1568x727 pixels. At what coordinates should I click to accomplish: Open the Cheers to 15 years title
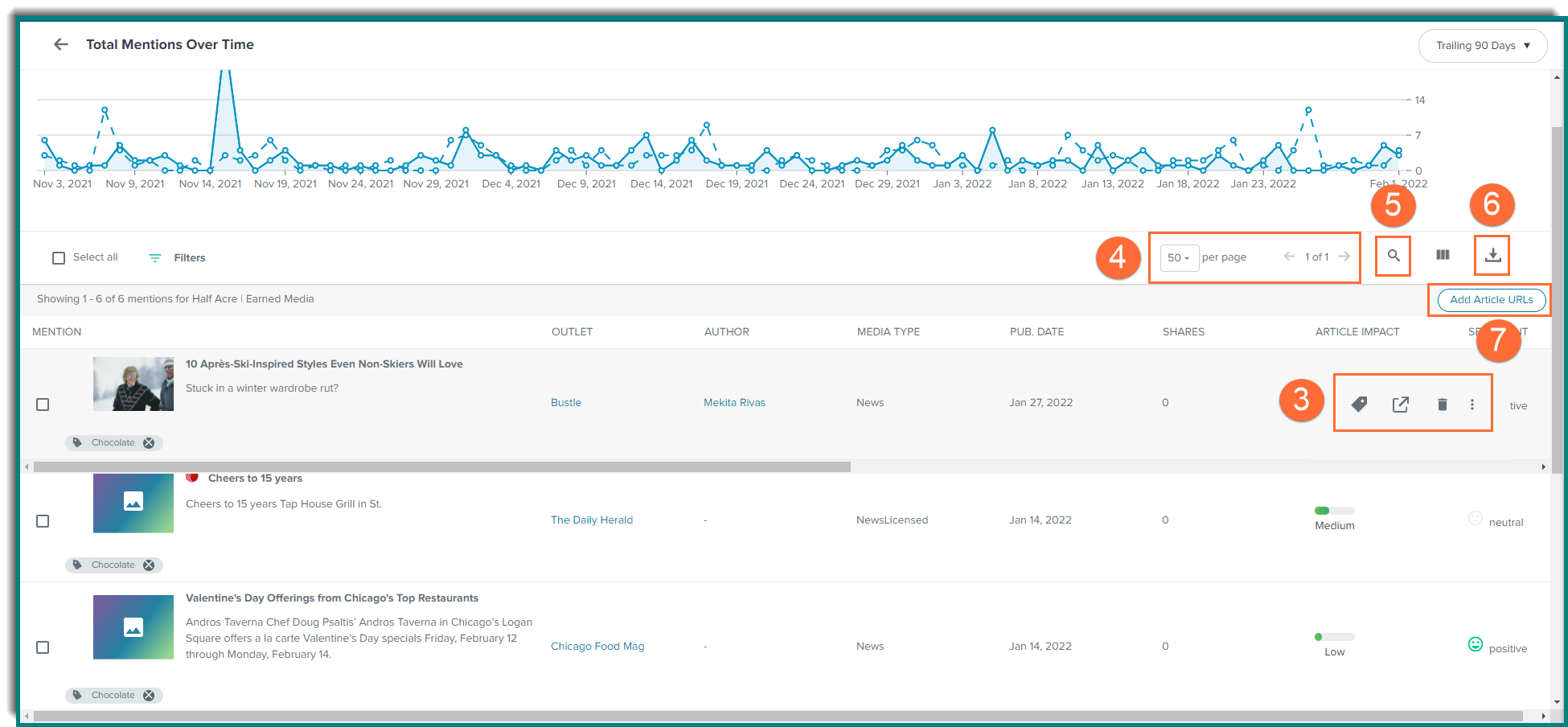(x=255, y=479)
